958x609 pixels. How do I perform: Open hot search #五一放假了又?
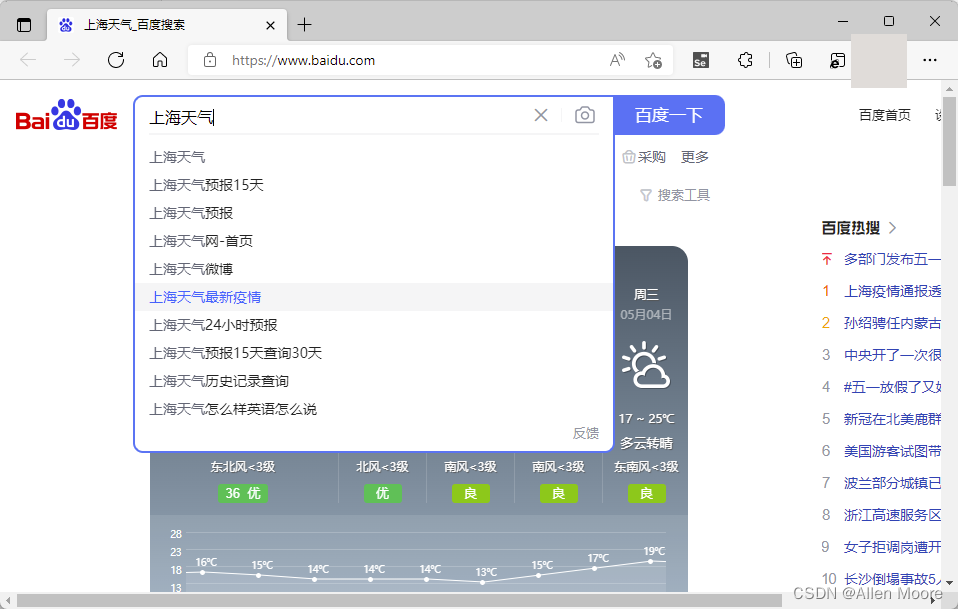click(892, 387)
